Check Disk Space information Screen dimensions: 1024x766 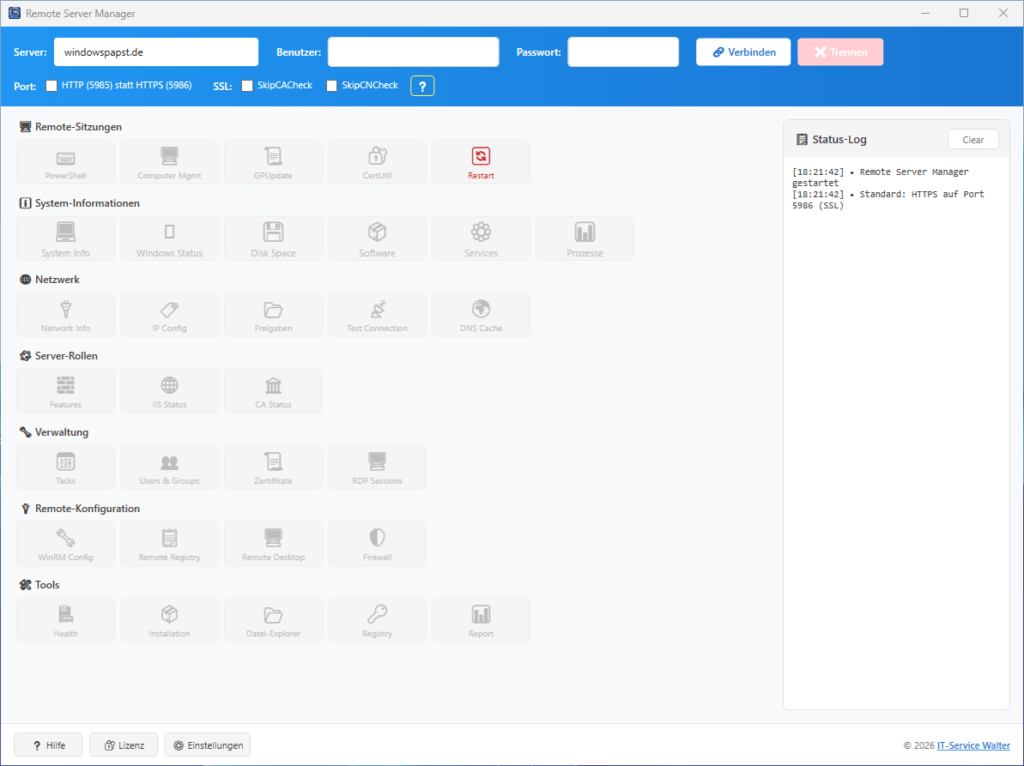(273, 238)
